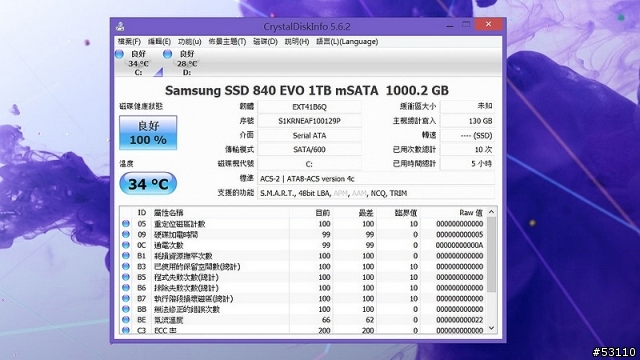Open the 功能(u) menu
The width and height of the screenshot is (640, 360).
(x=189, y=42)
